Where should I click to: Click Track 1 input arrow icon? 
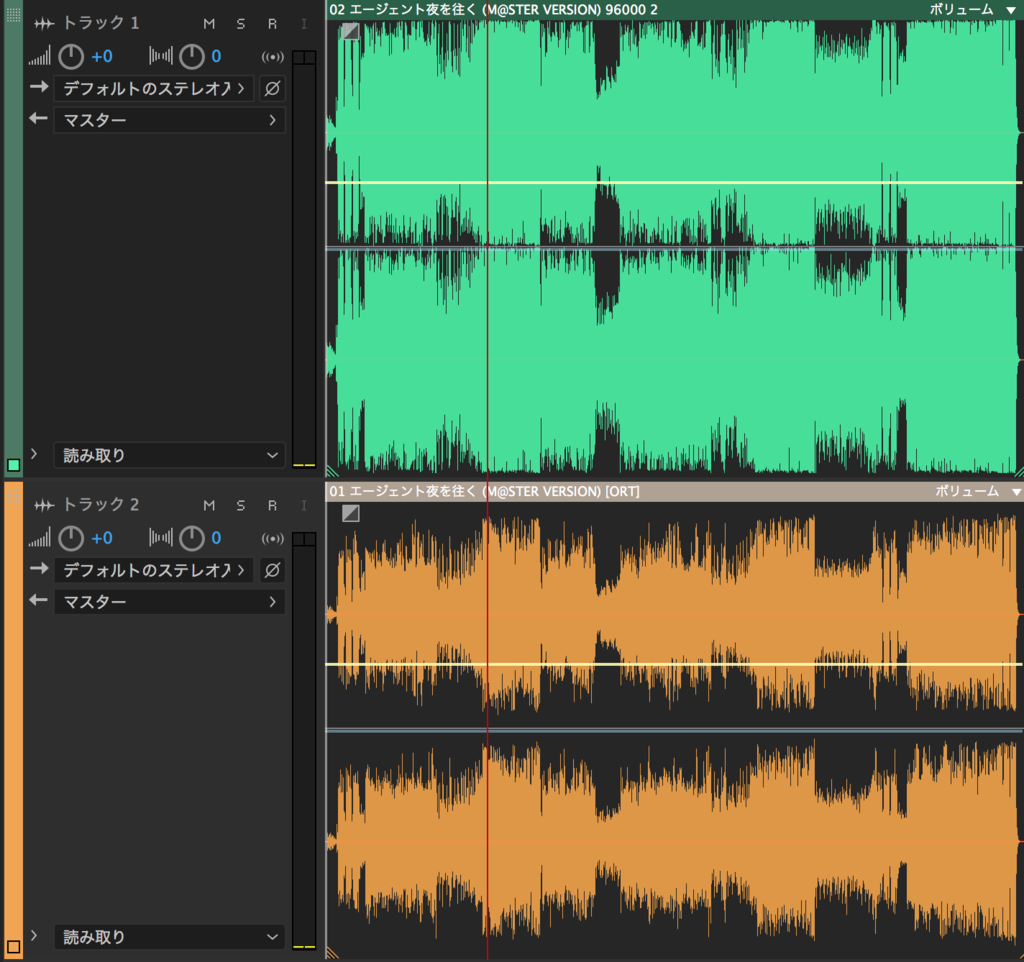(39, 86)
